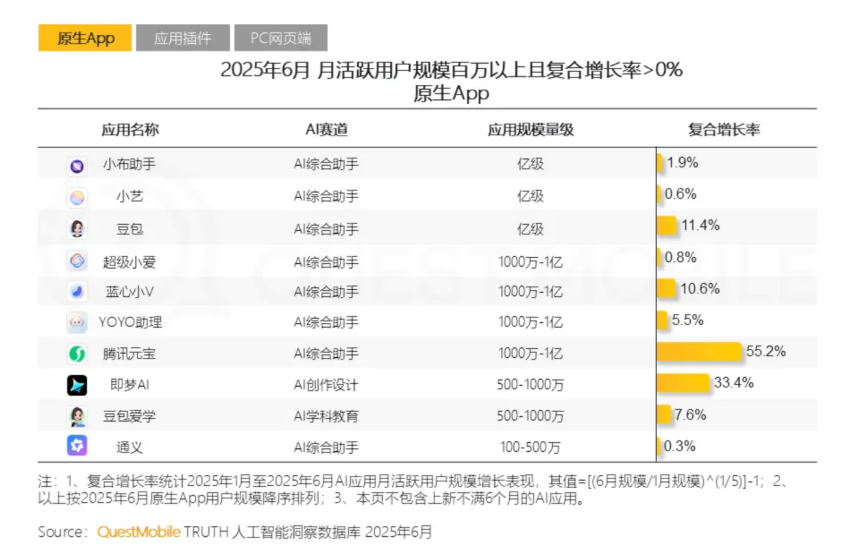
Task: Switch to the PC网页端 tab
Action: tap(280, 38)
